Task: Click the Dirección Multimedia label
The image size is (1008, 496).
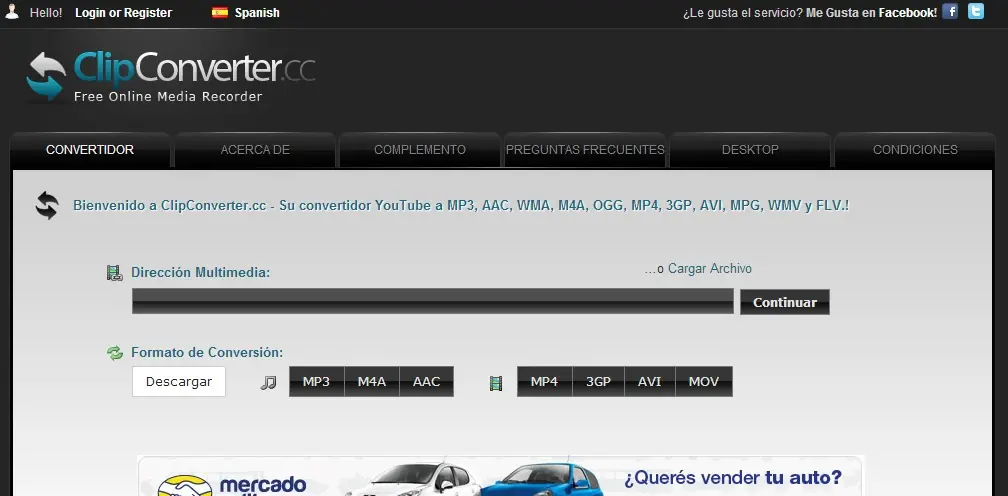Action: coord(201,273)
